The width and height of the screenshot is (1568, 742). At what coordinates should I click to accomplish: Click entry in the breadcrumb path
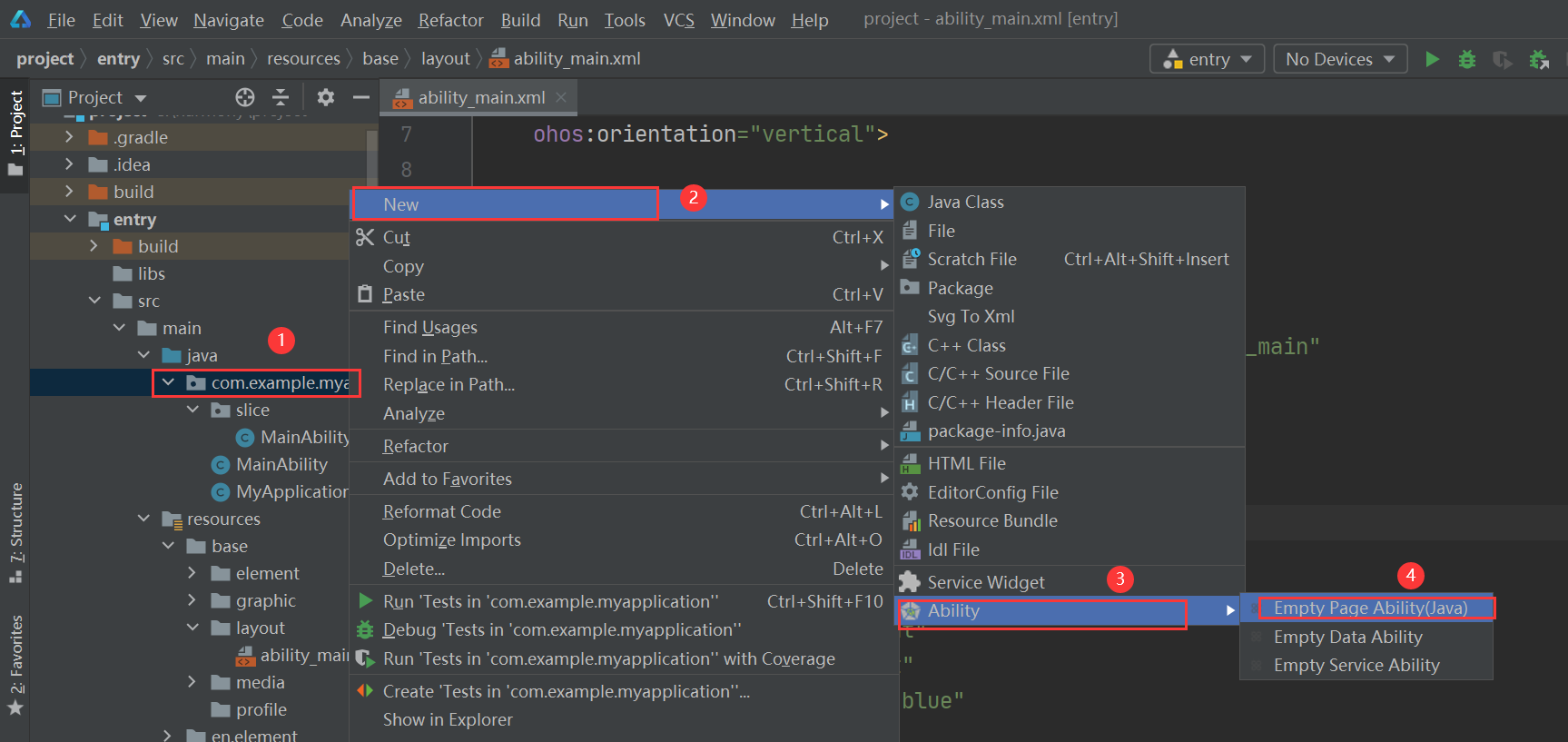tap(118, 59)
